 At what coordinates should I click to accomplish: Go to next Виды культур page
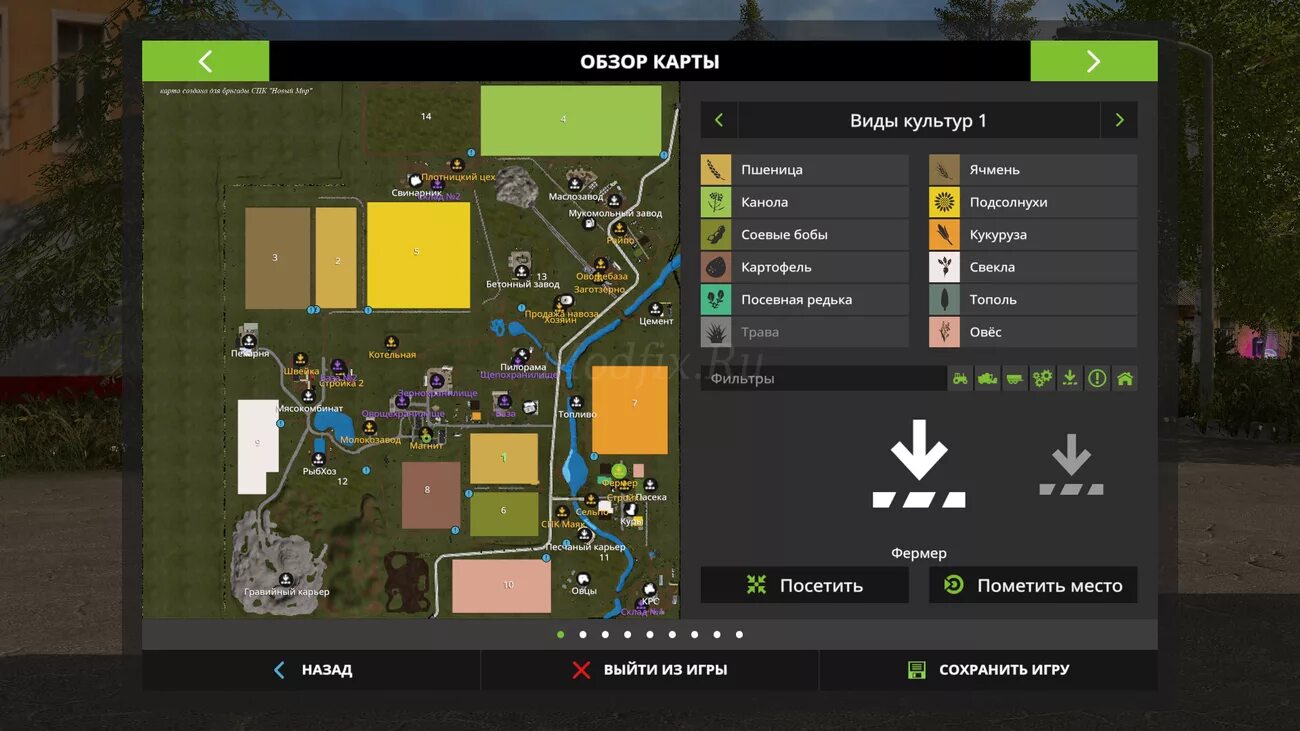click(x=1119, y=120)
